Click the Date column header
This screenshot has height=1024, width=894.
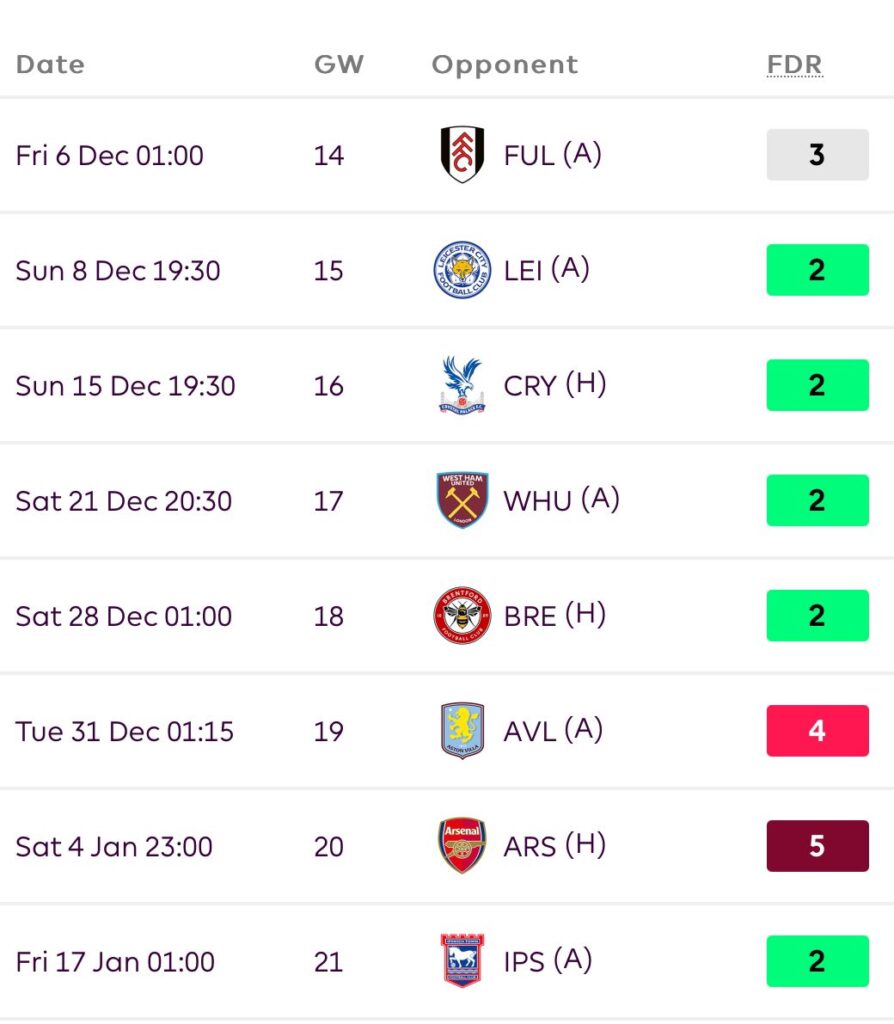(x=50, y=65)
